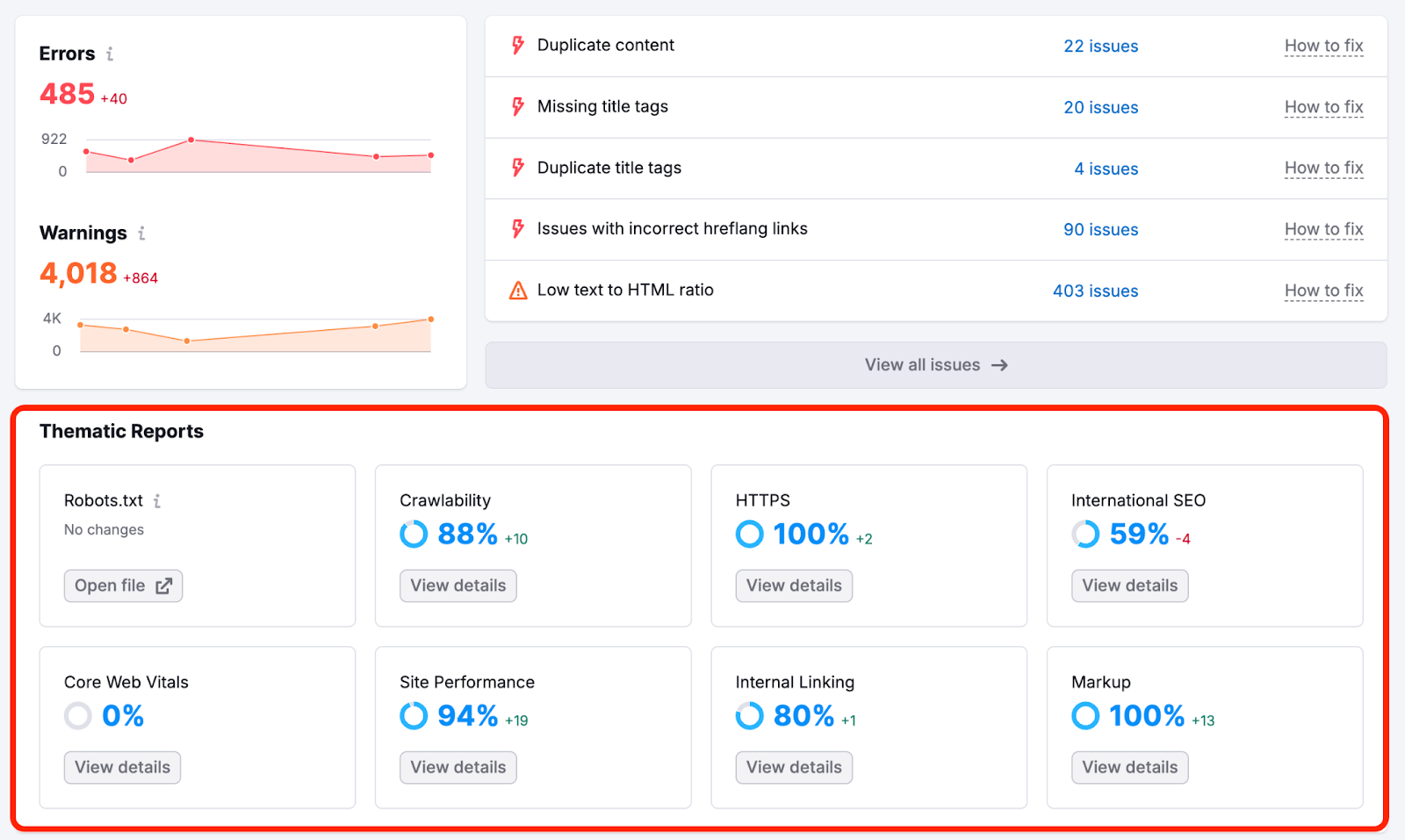Viewport: 1405px width, 840px height.
Task: Click the Crawlability 88% progress ring
Action: tap(413, 534)
